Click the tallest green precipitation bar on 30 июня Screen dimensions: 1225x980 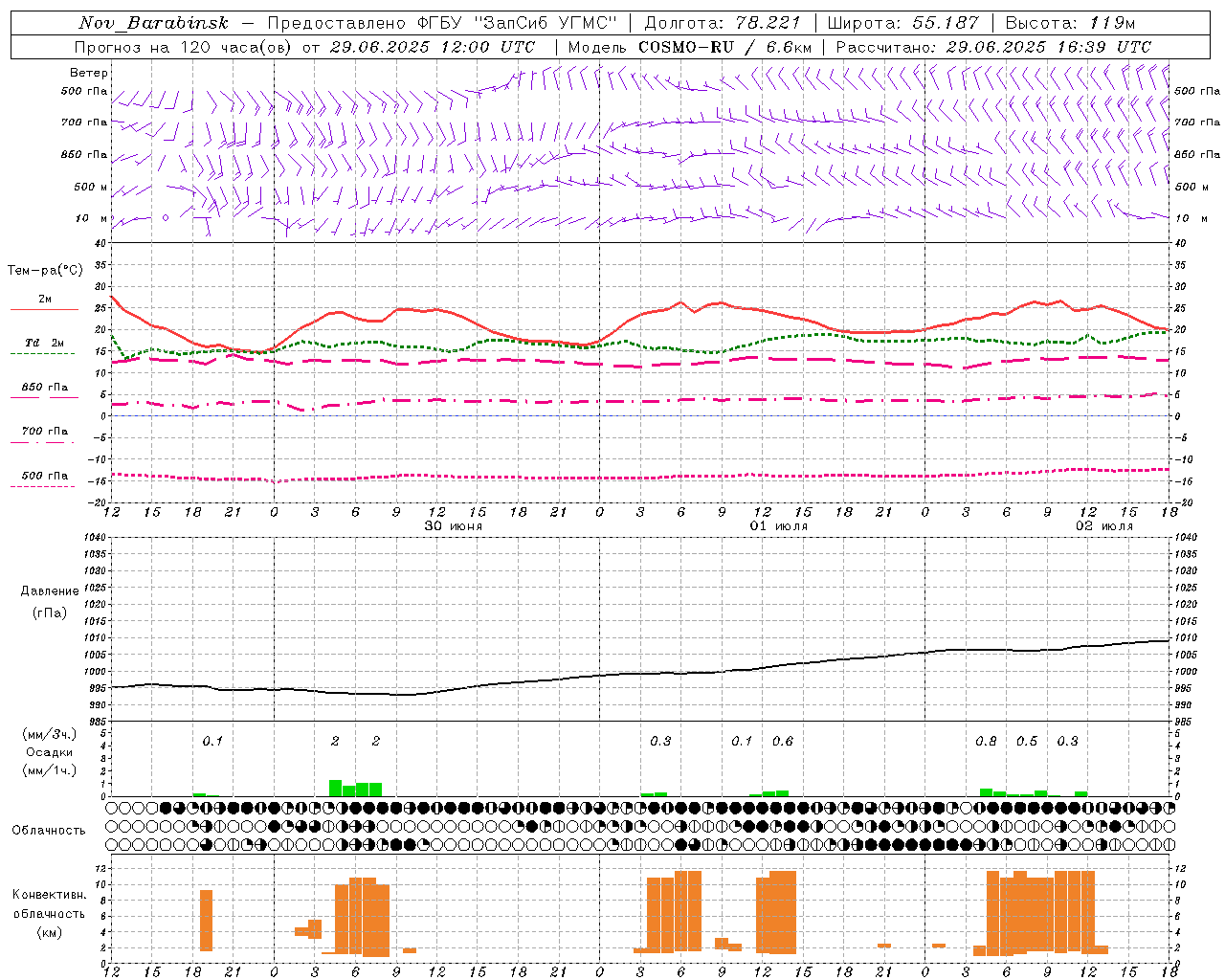point(335,789)
